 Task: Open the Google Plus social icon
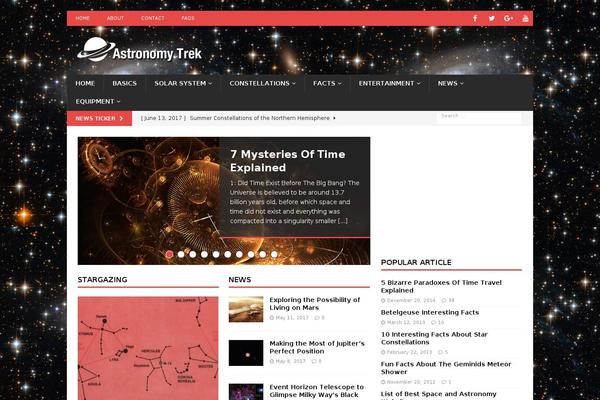pyautogui.click(x=509, y=18)
